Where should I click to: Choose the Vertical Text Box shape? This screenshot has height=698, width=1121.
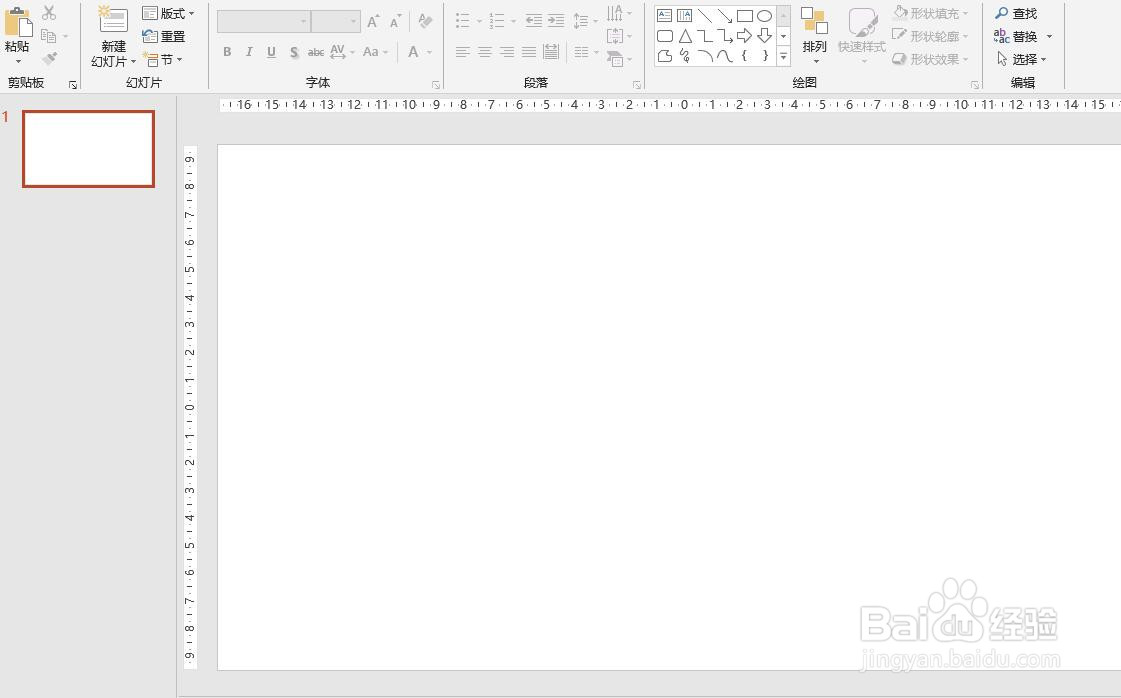tap(684, 15)
